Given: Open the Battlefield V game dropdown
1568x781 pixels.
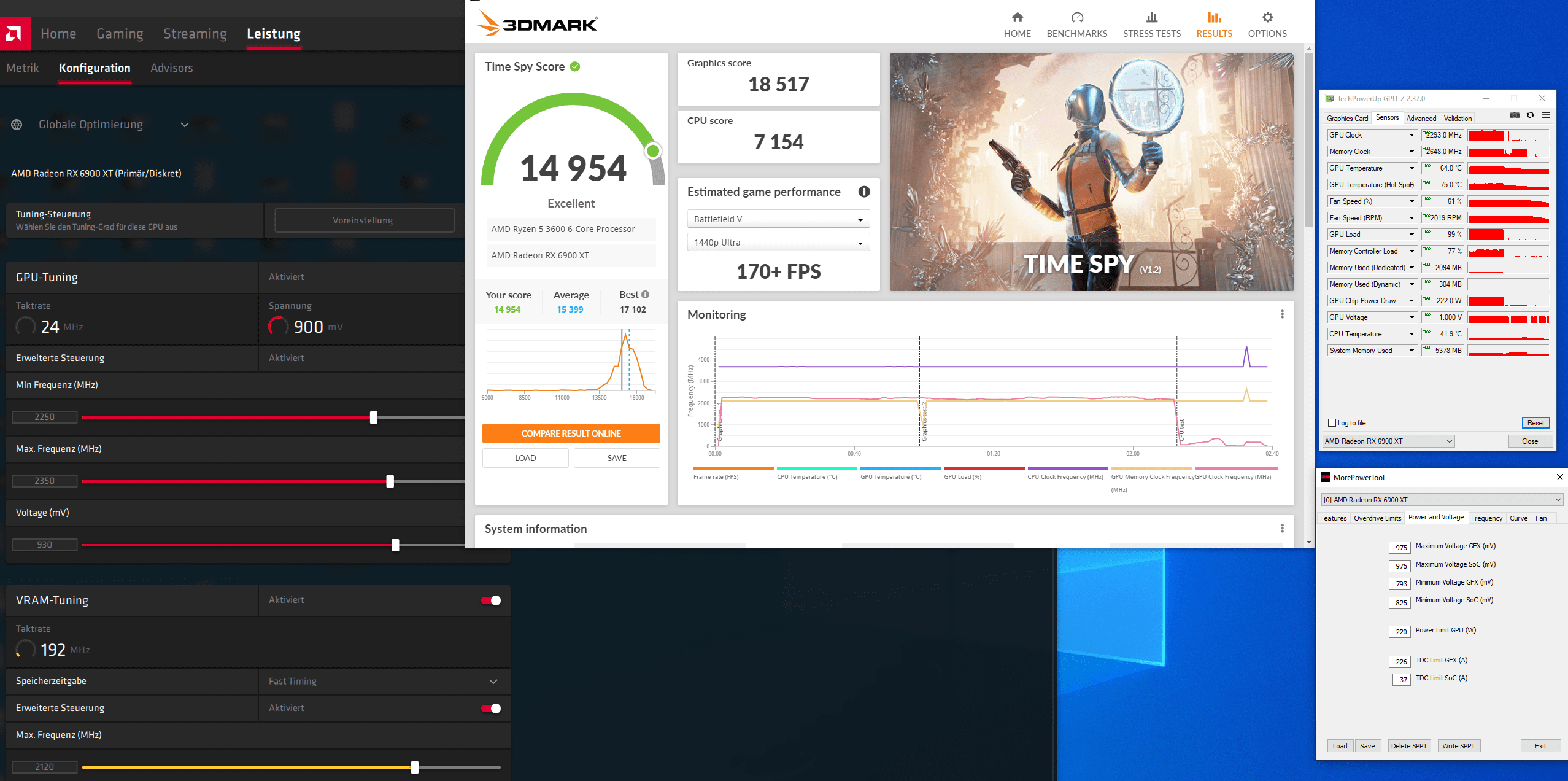Looking at the screenshot, I should coord(778,219).
